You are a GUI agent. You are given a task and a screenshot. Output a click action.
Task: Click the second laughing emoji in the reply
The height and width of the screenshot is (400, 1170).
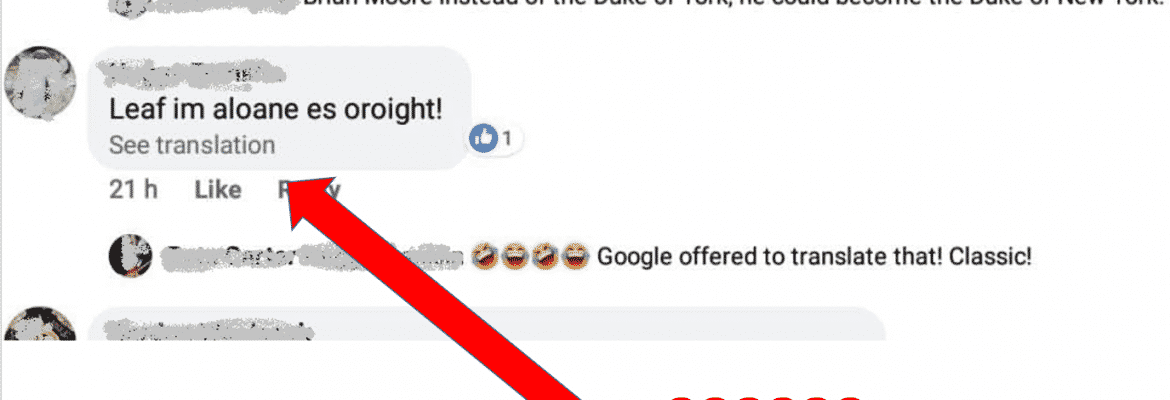pyautogui.click(x=514, y=257)
